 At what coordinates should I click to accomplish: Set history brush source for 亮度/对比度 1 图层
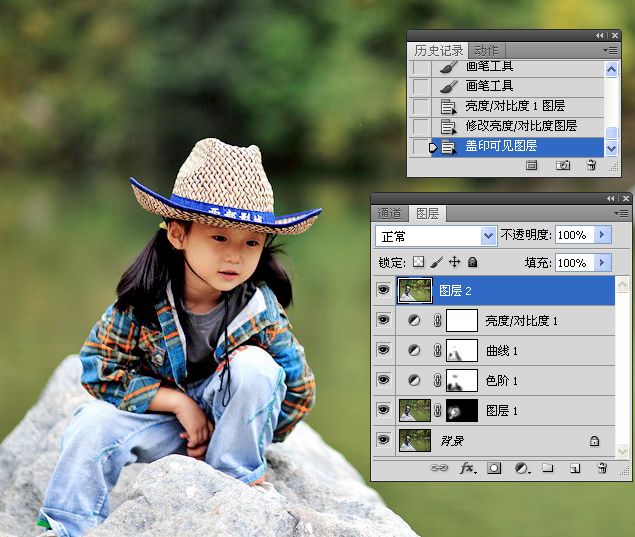tap(421, 107)
